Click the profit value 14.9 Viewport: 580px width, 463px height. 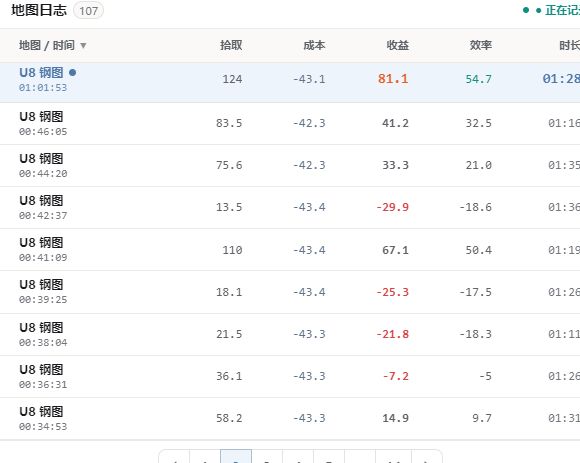395,418
